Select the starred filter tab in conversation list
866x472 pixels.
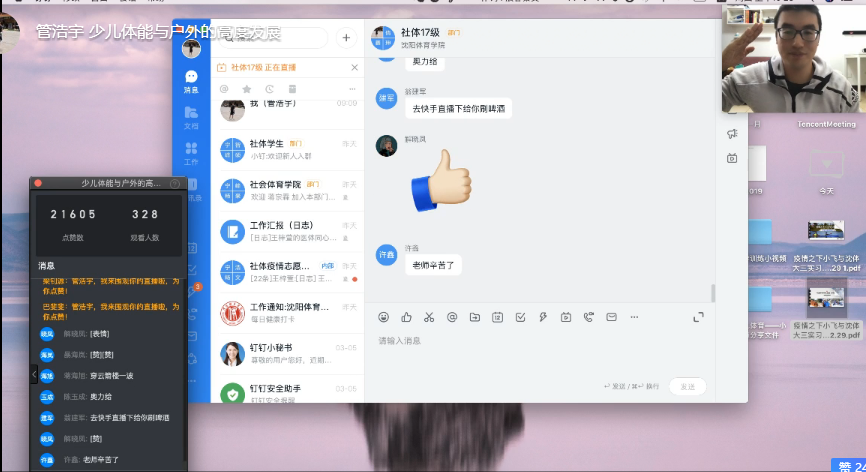pos(246,89)
